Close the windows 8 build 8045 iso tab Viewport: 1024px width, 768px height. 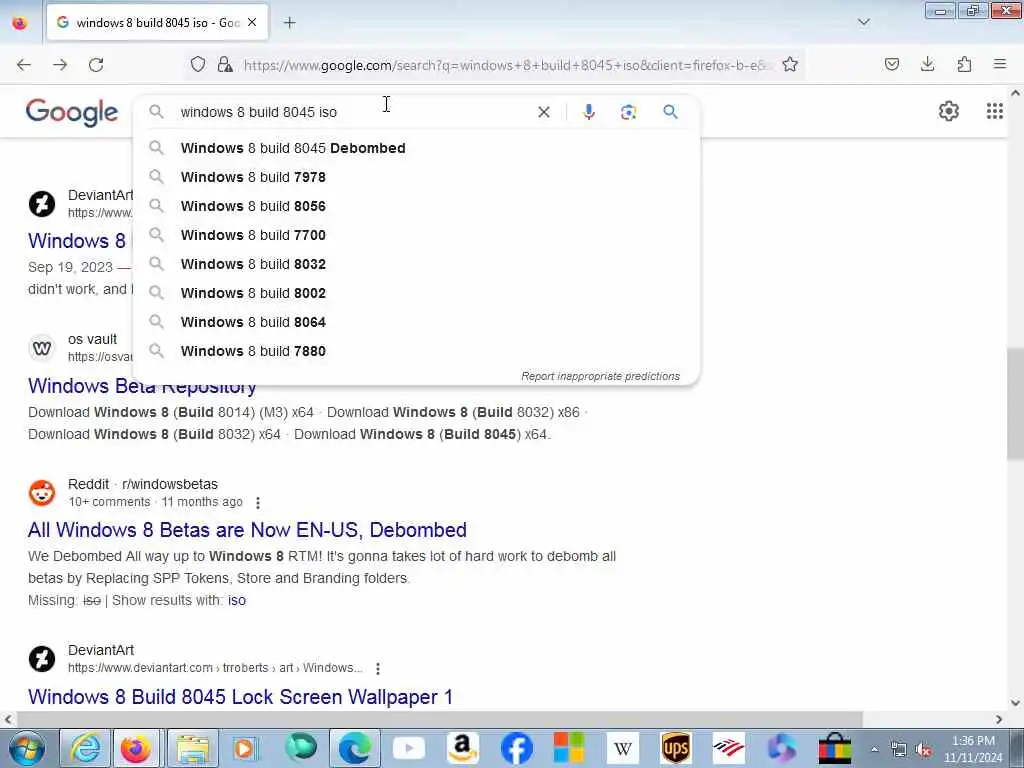click(x=252, y=22)
